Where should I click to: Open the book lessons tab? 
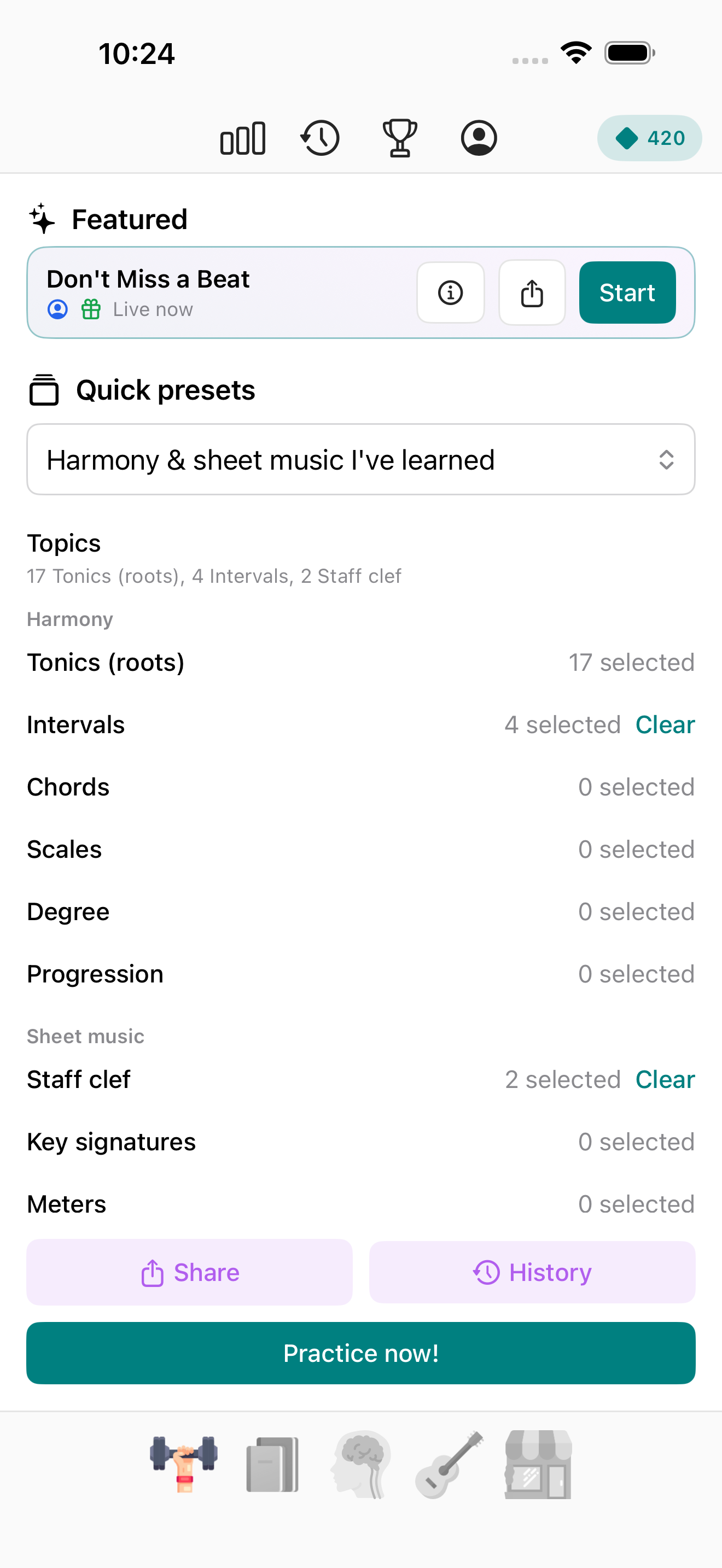coord(272,1464)
